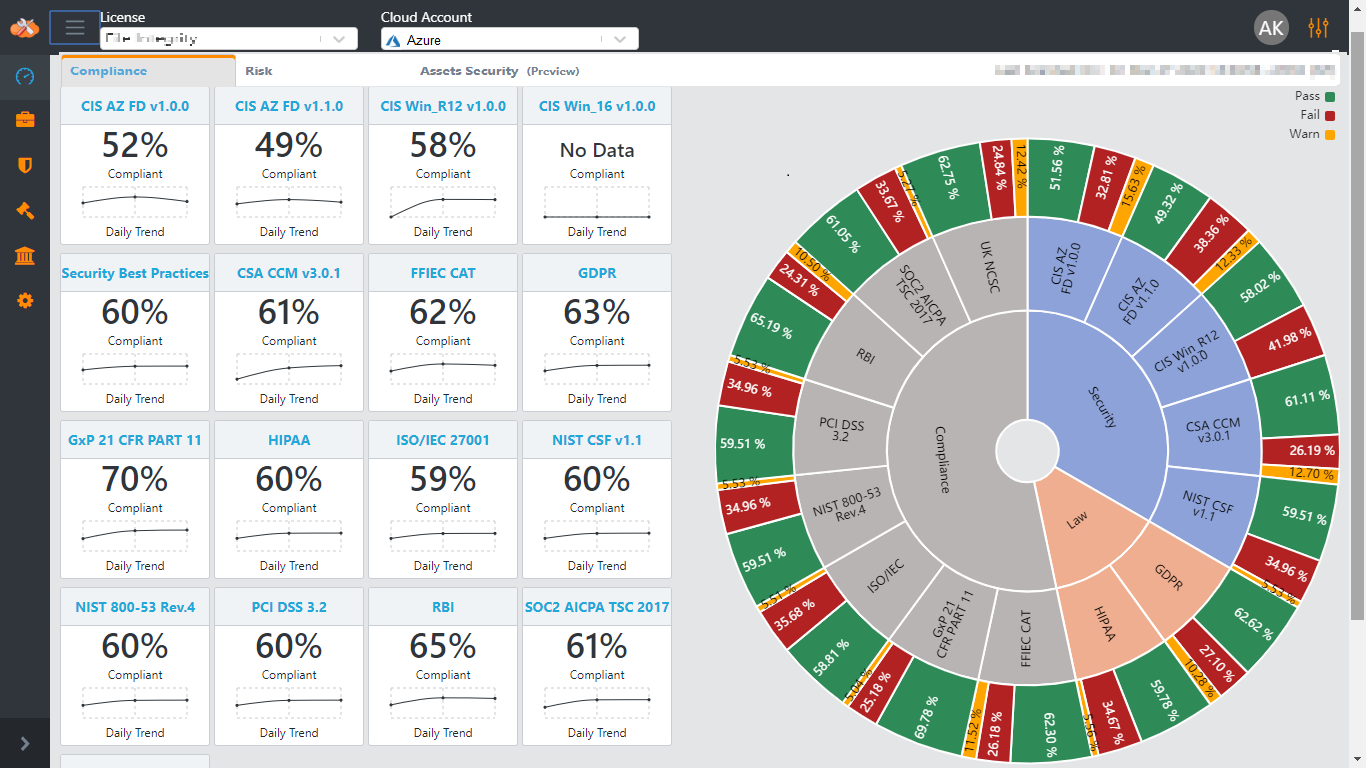Screen dimensions: 1366x768
Task: Open the ISO/IEC 27001 card title
Action: pos(443,440)
